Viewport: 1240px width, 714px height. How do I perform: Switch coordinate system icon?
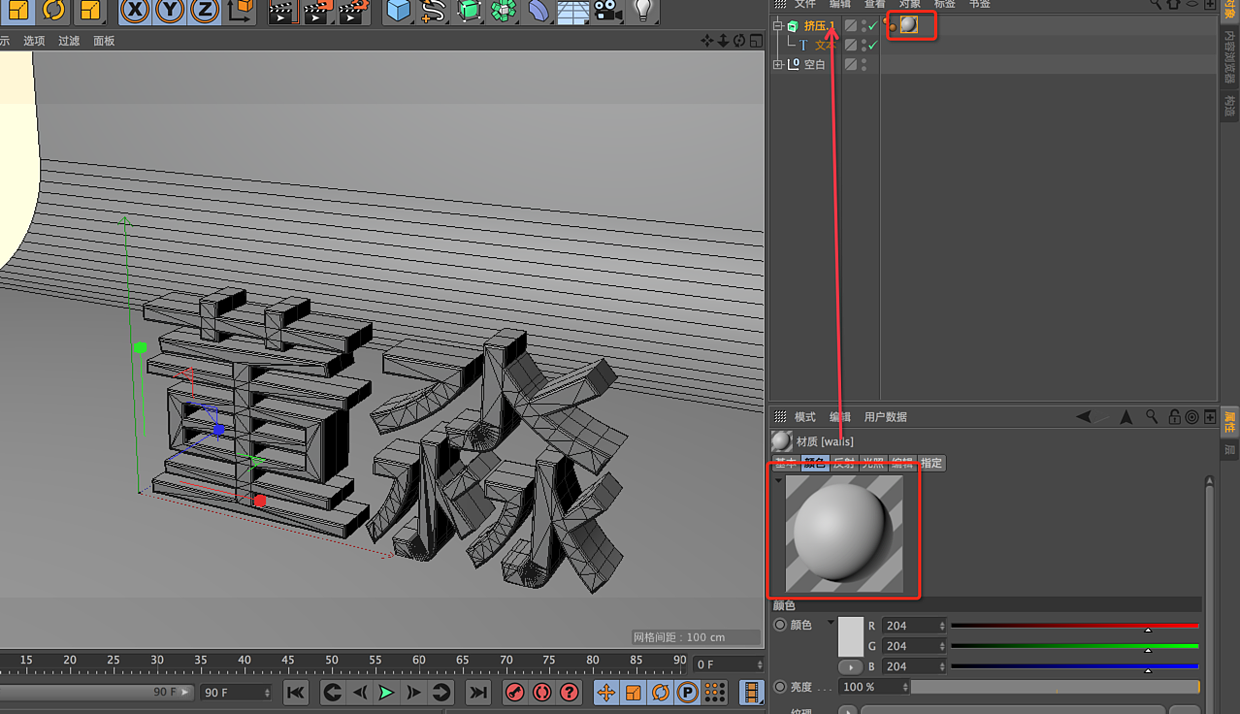click(241, 11)
